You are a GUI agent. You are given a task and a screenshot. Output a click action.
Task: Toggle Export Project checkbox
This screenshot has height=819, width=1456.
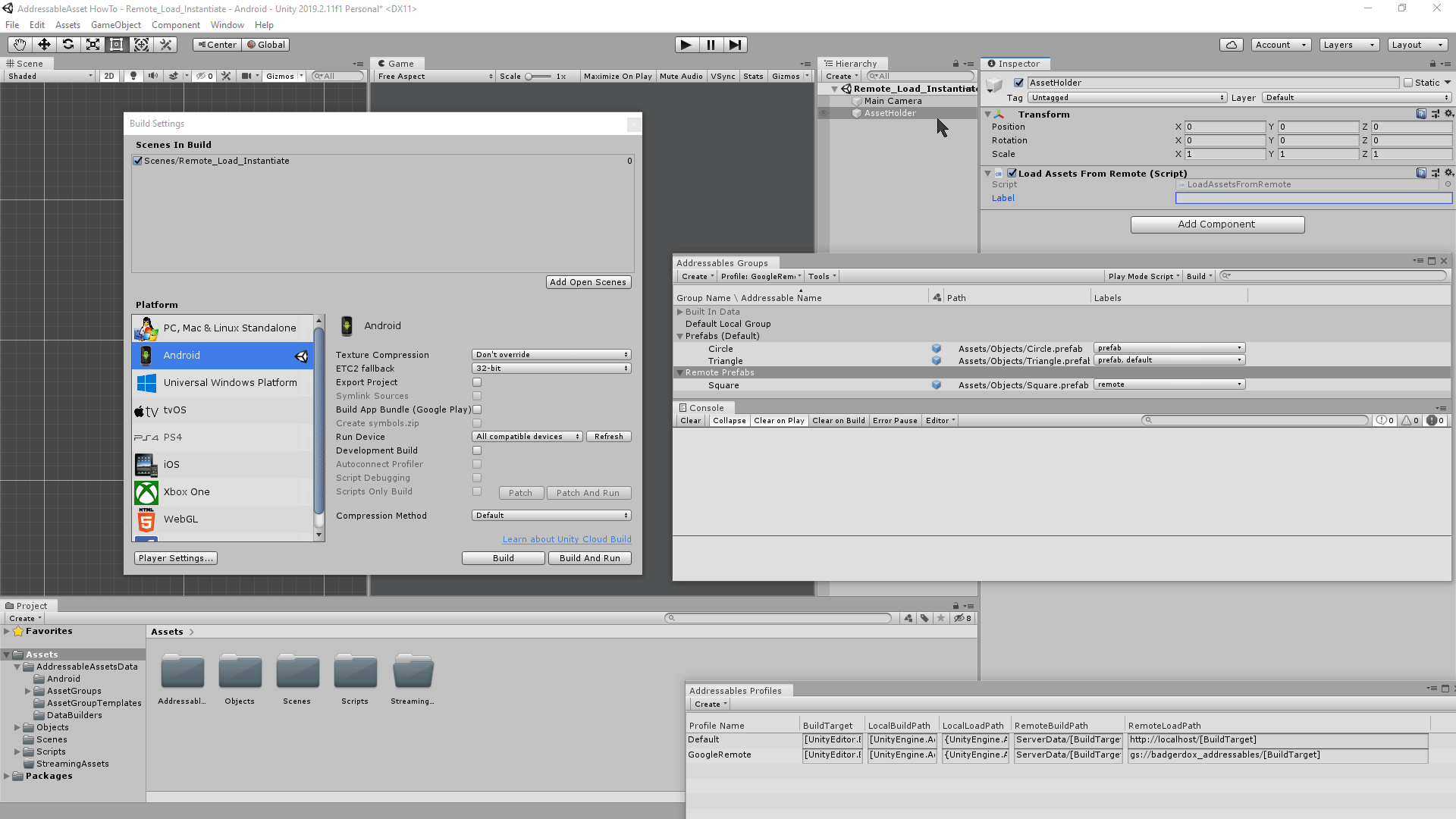477,382
